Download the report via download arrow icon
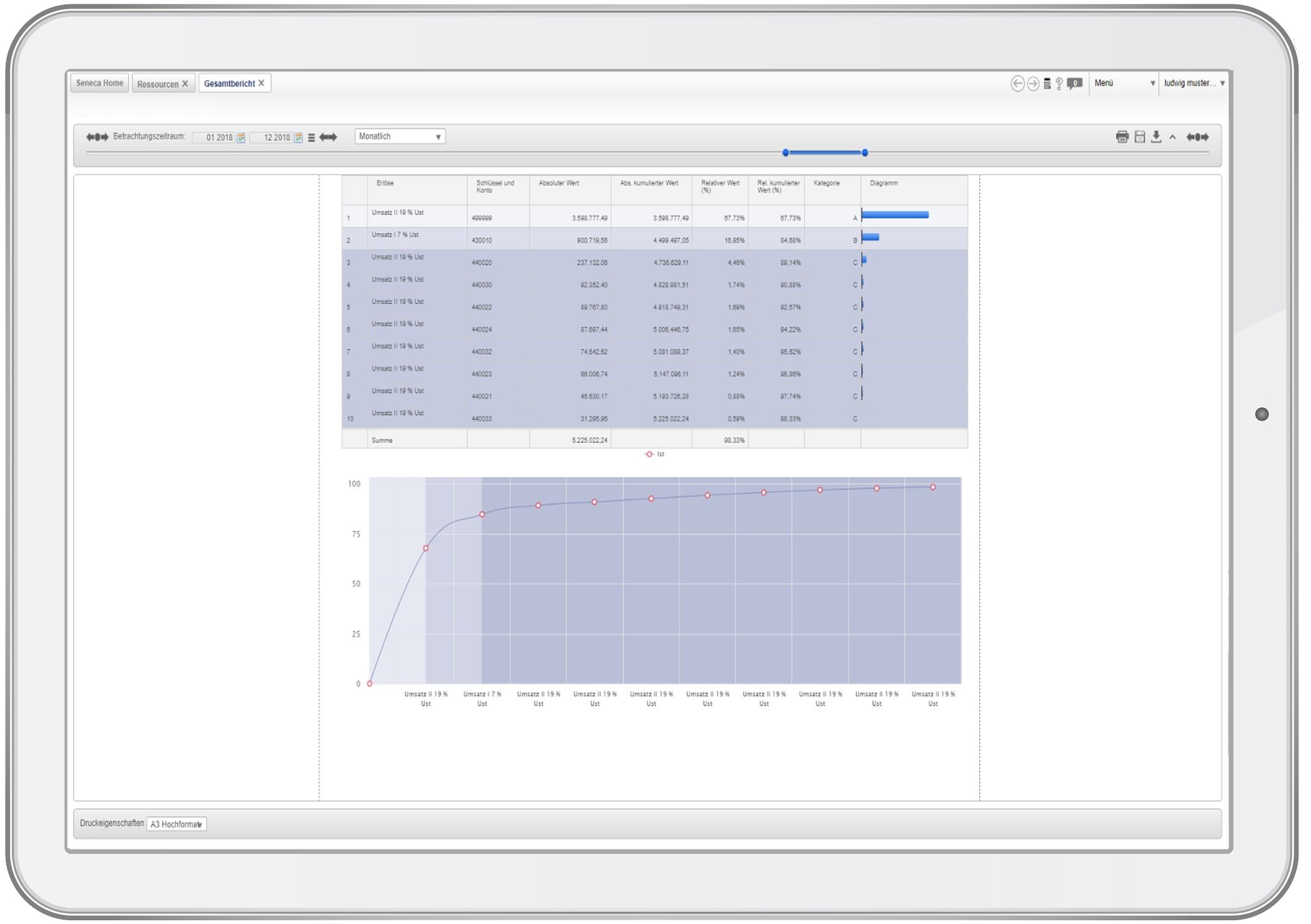 click(x=1156, y=137)
